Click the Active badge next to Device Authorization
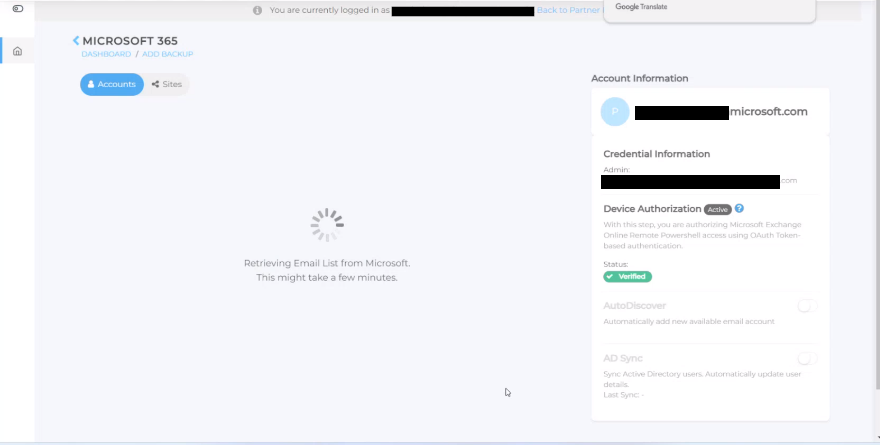This screenshot has width=880, height=445. [718, 209]
